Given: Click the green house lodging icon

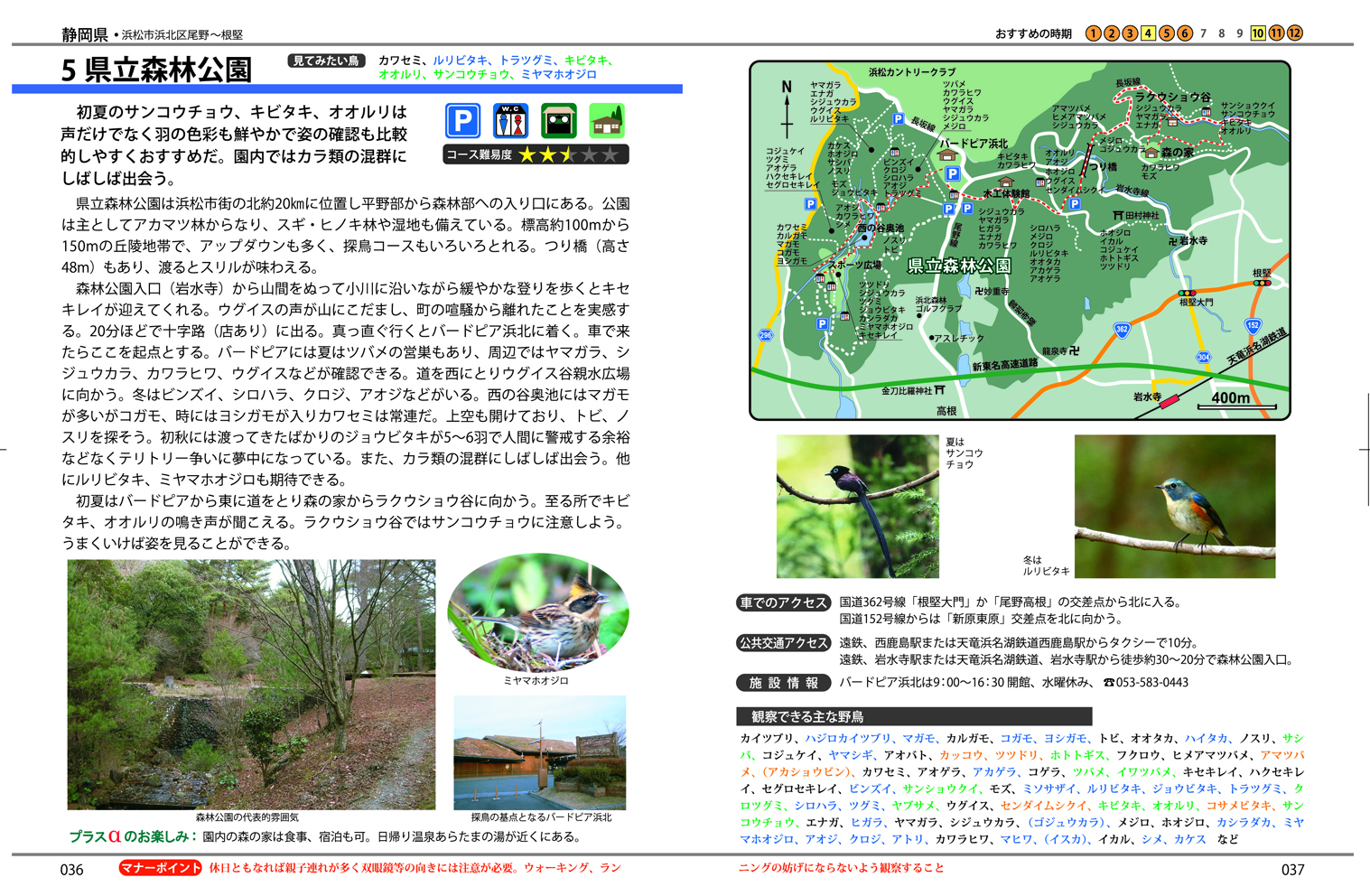Looking at the screenshot, I should coord(607,121).
